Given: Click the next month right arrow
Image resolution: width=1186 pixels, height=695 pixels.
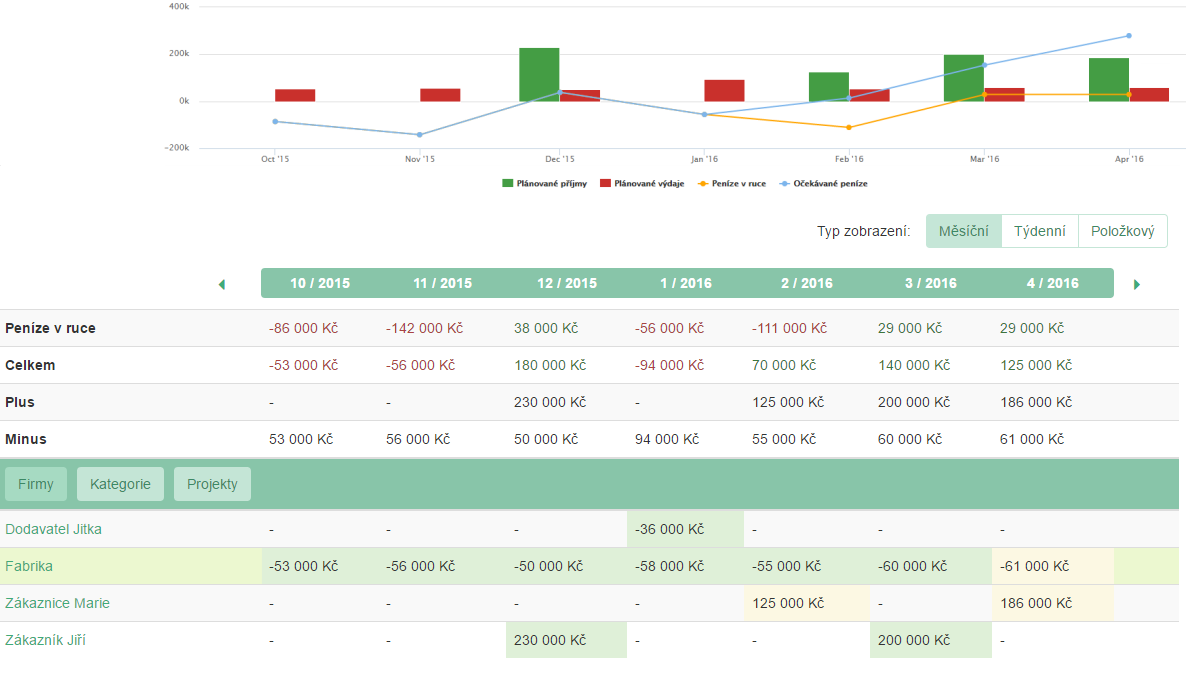Looking at the screenshot, I should [x=1137, y=284].
